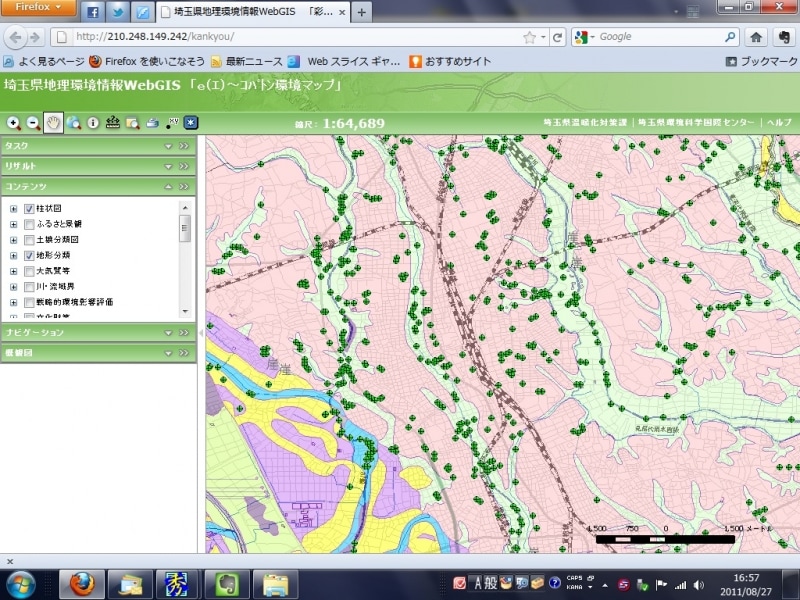The width and height of the screenshot is (800, 600).
Task: Activate the pan hand tool
Action: (53, 123)
